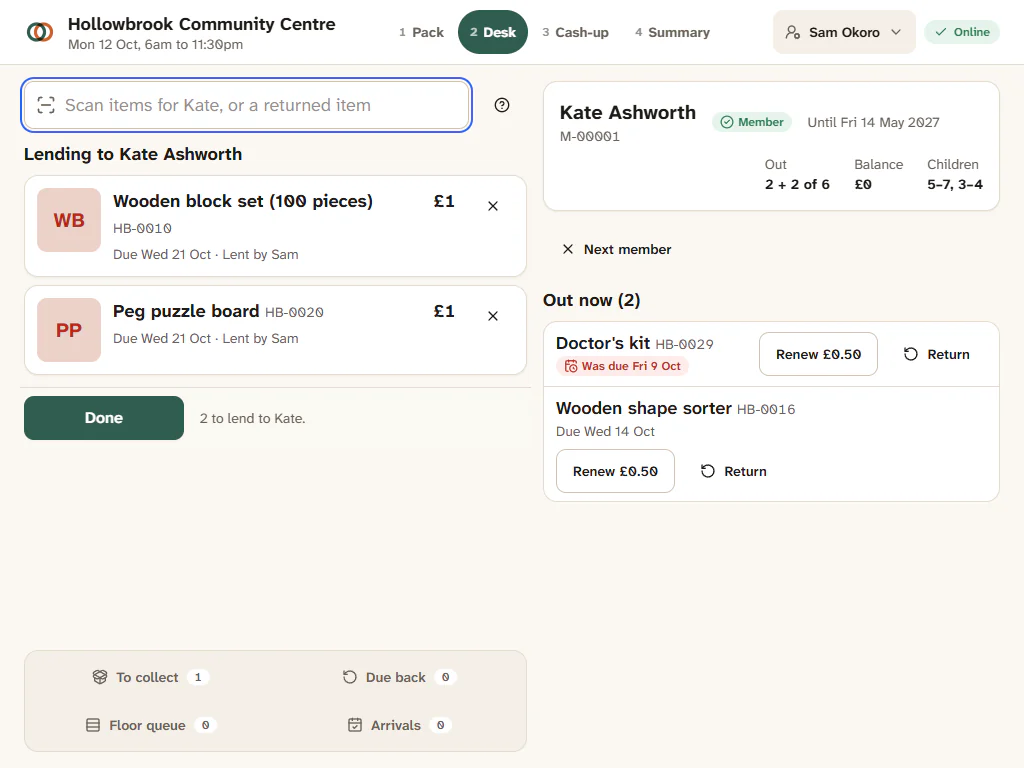Click the Hollowbrook overlapping circles logo
1024x768 pixels.
pyautogui.click(x=40, y=32)
